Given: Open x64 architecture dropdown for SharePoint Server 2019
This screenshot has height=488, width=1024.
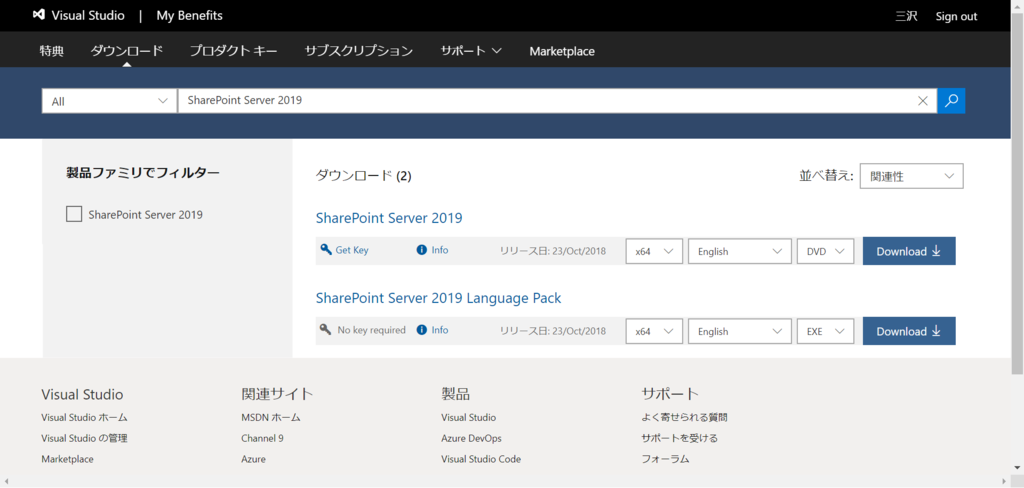Looking at the screenshot, I should (654, 252).
